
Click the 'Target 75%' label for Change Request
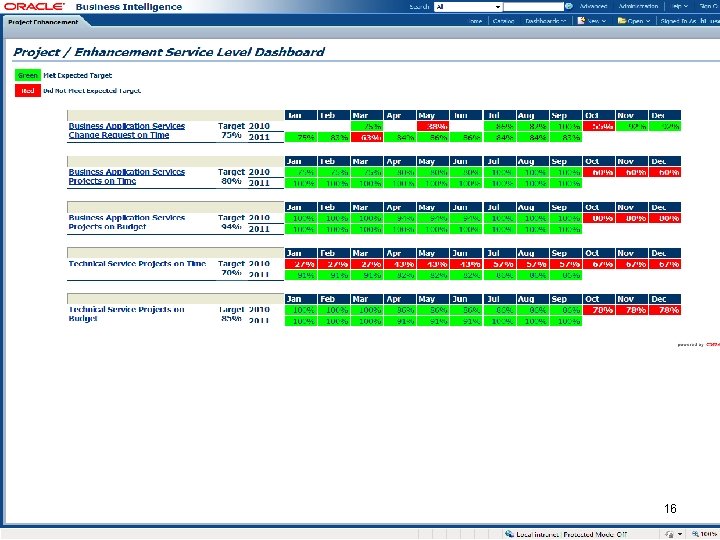point(231,130)
